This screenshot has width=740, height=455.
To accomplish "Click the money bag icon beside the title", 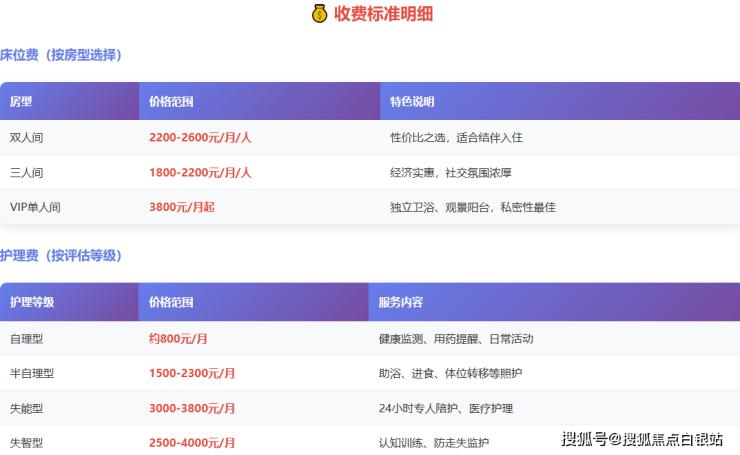I will click(319, 14).
